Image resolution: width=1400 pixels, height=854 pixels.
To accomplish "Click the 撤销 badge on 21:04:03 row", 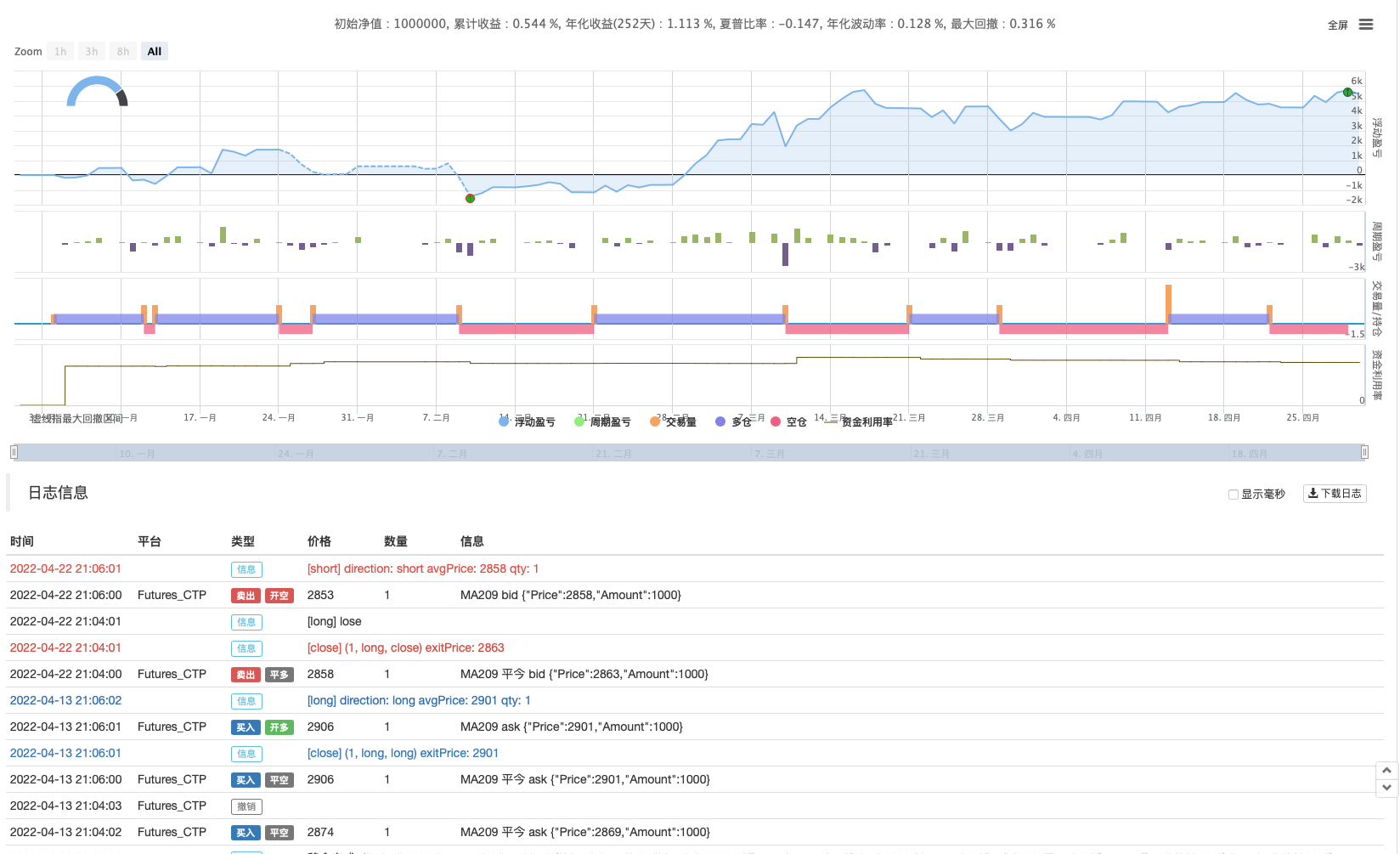I will 246,806.
